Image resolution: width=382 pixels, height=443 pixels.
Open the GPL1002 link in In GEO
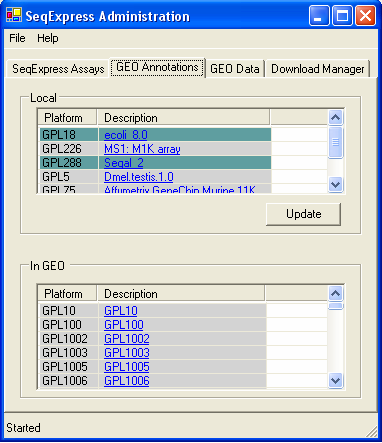tap(127, 339)
